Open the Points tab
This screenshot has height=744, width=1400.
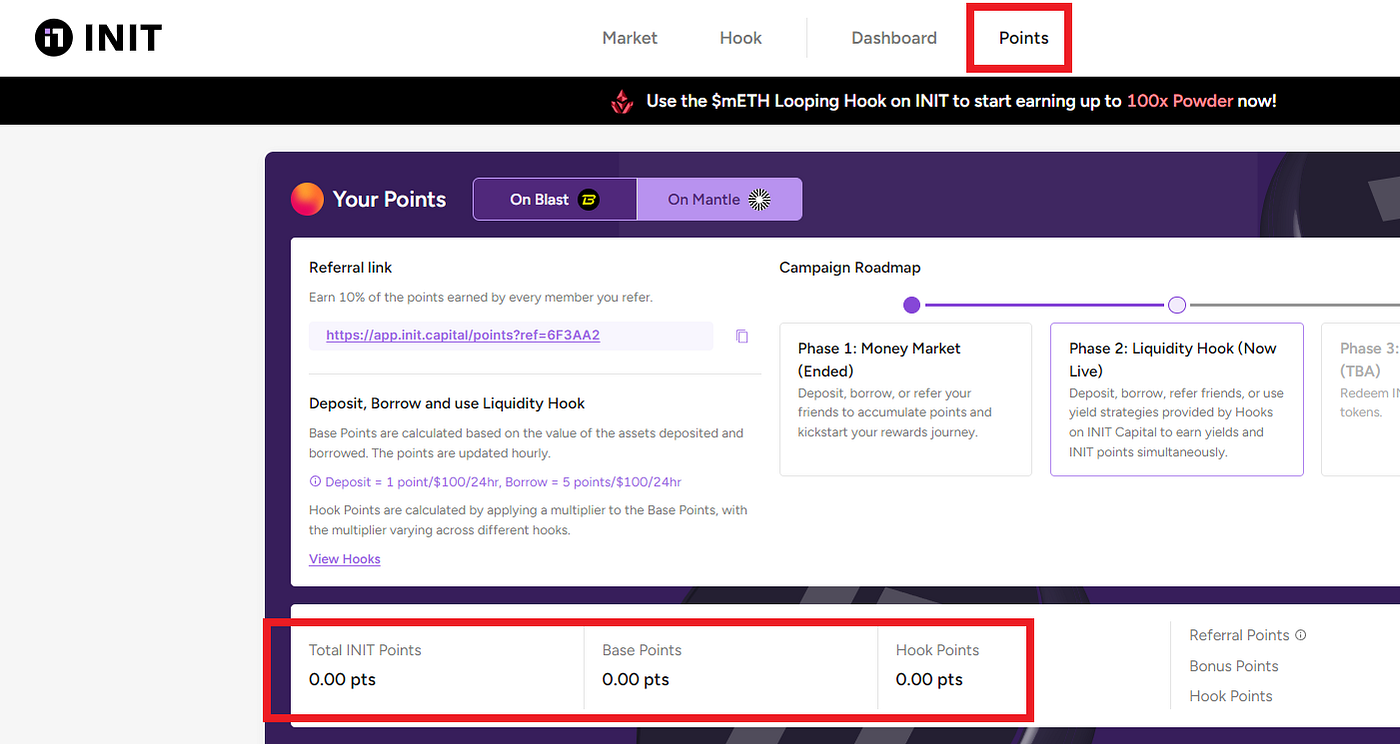1023,38
